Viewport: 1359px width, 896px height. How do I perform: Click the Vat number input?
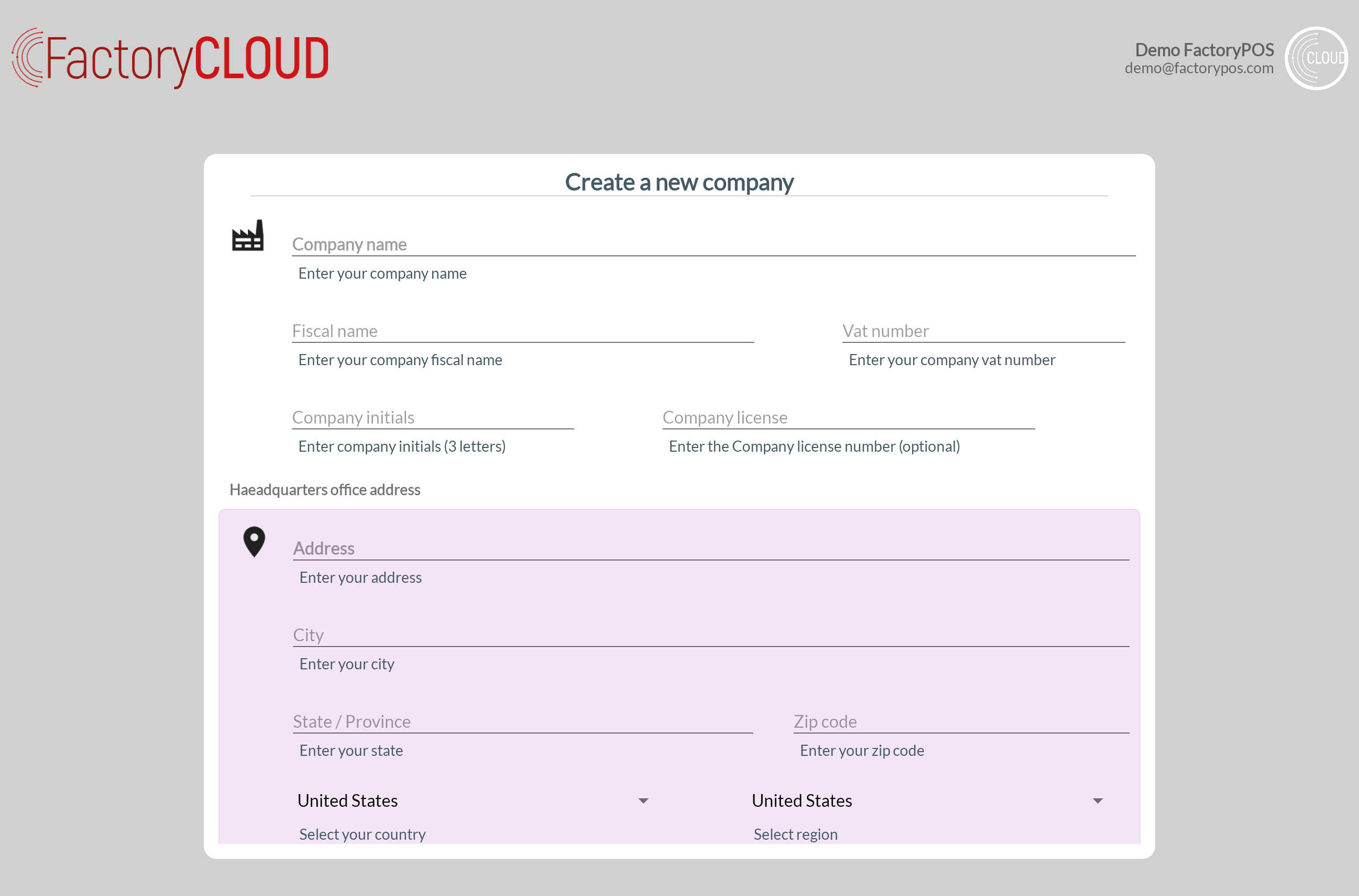pos(983,331)
